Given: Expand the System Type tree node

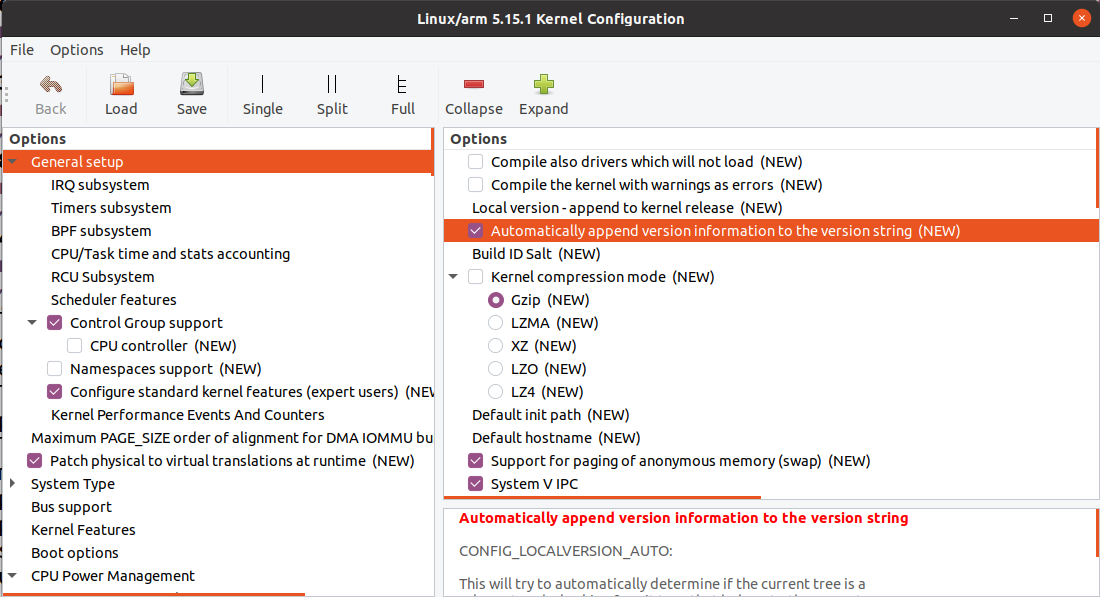Looking at the screenshot, I should coord(13,483).
